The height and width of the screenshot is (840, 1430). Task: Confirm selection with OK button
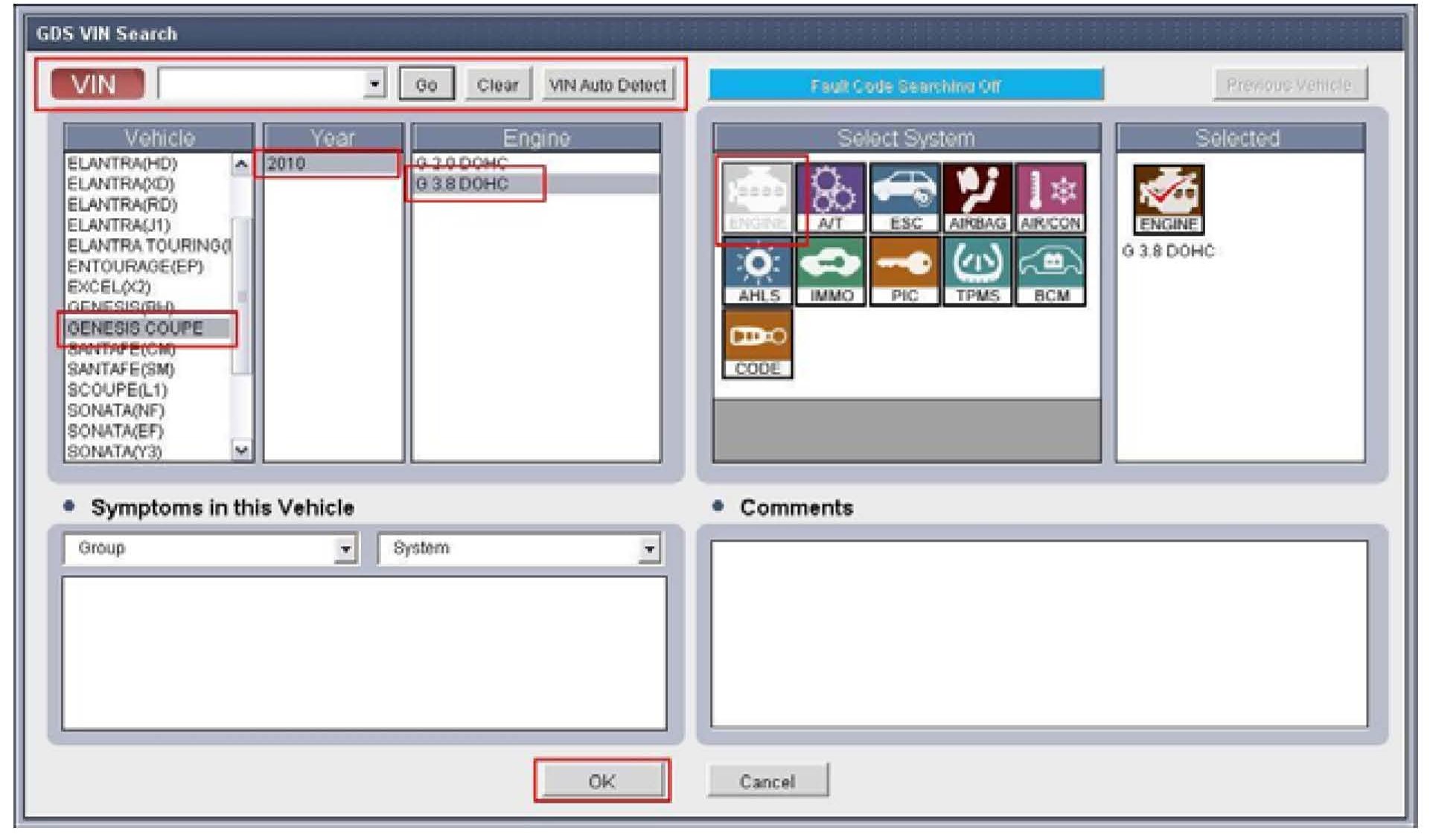point(601,781)
